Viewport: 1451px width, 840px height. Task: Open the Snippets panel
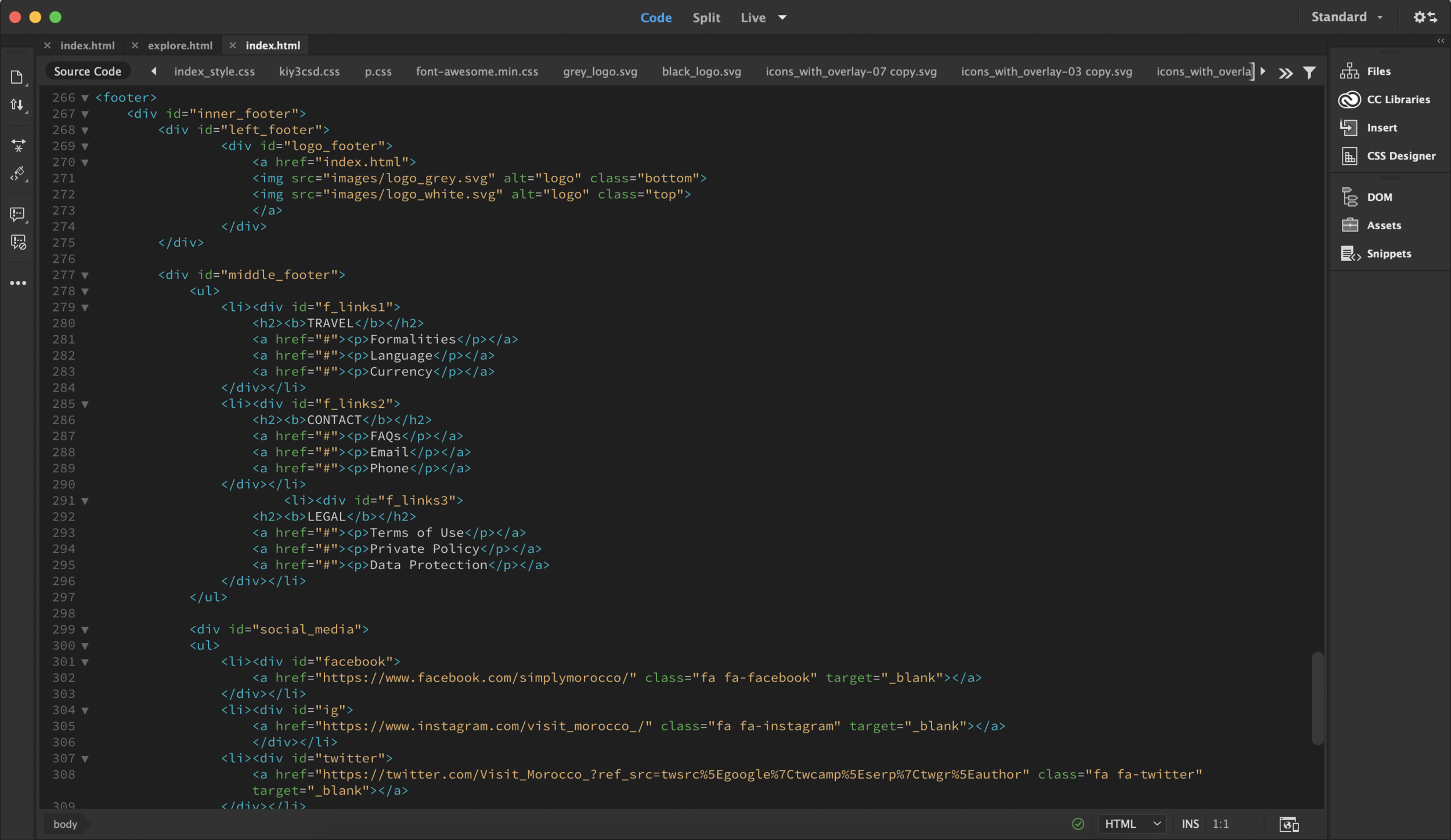tap(1388, 254)
